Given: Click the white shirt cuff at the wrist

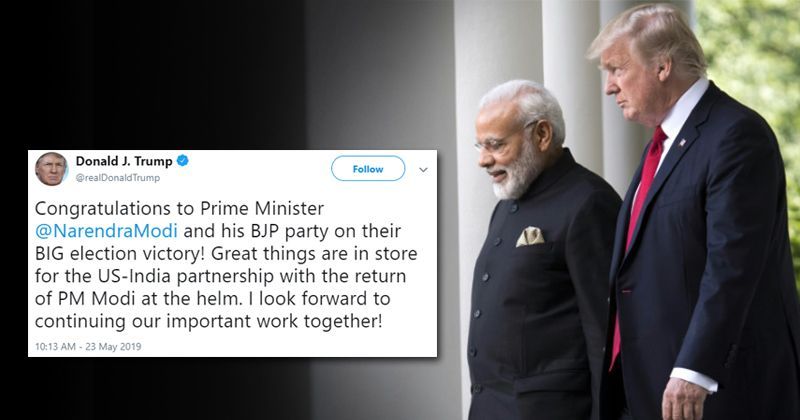Looking at the screenshot, I should click(x=693, y=379).
